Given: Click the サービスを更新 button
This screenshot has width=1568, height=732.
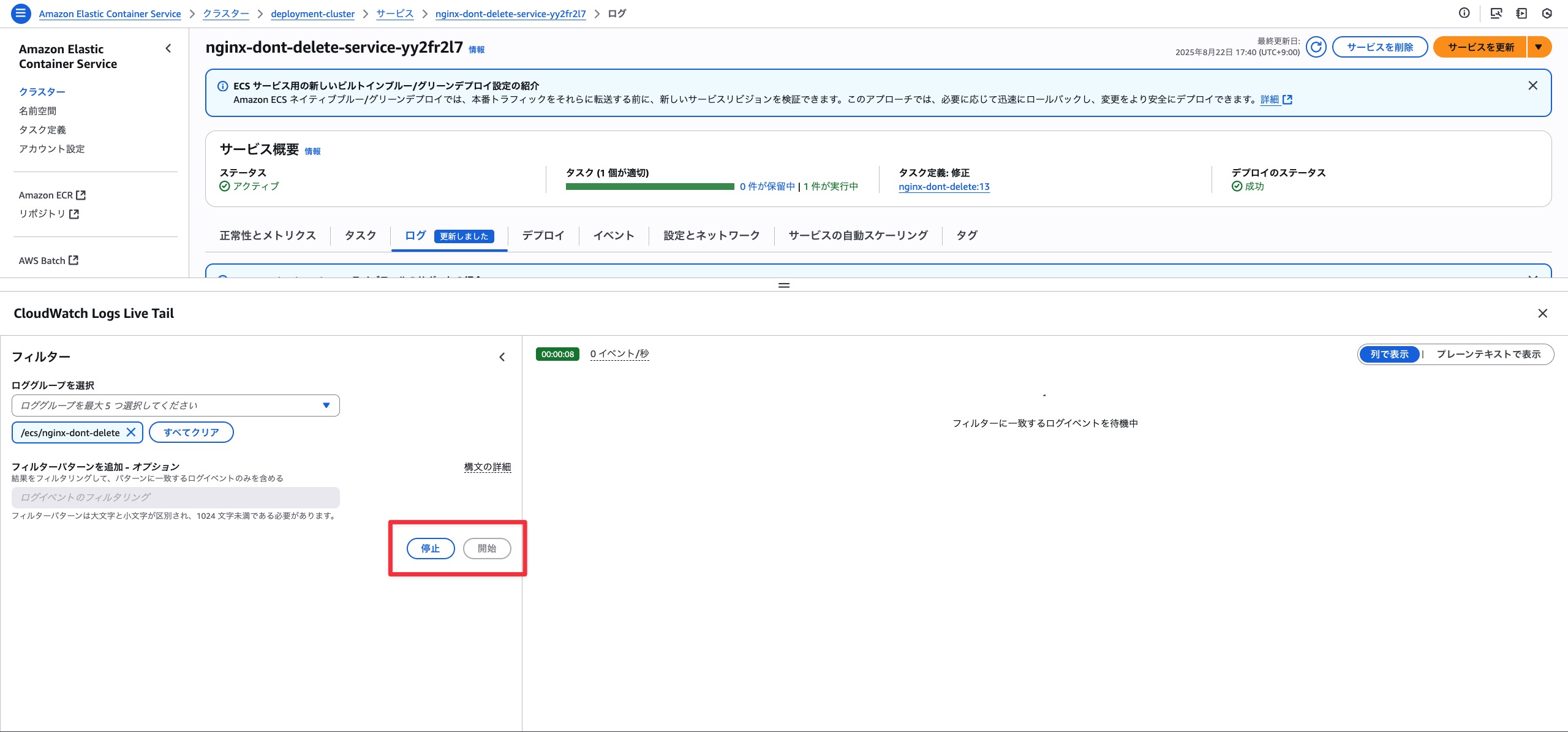Looking at the screenshot, I should (1480, 47).
